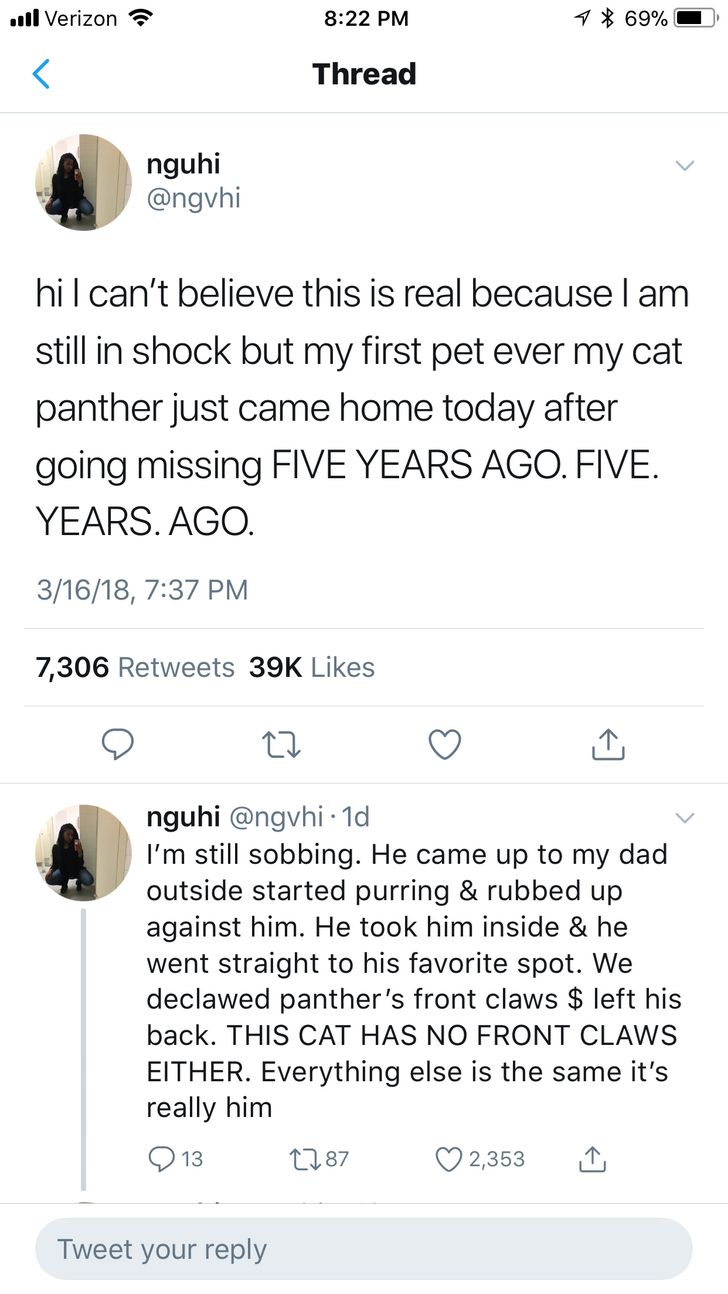Tap the back arrow in header
Viewport: 728px width, 1294px height.
[x=41, y=74]
